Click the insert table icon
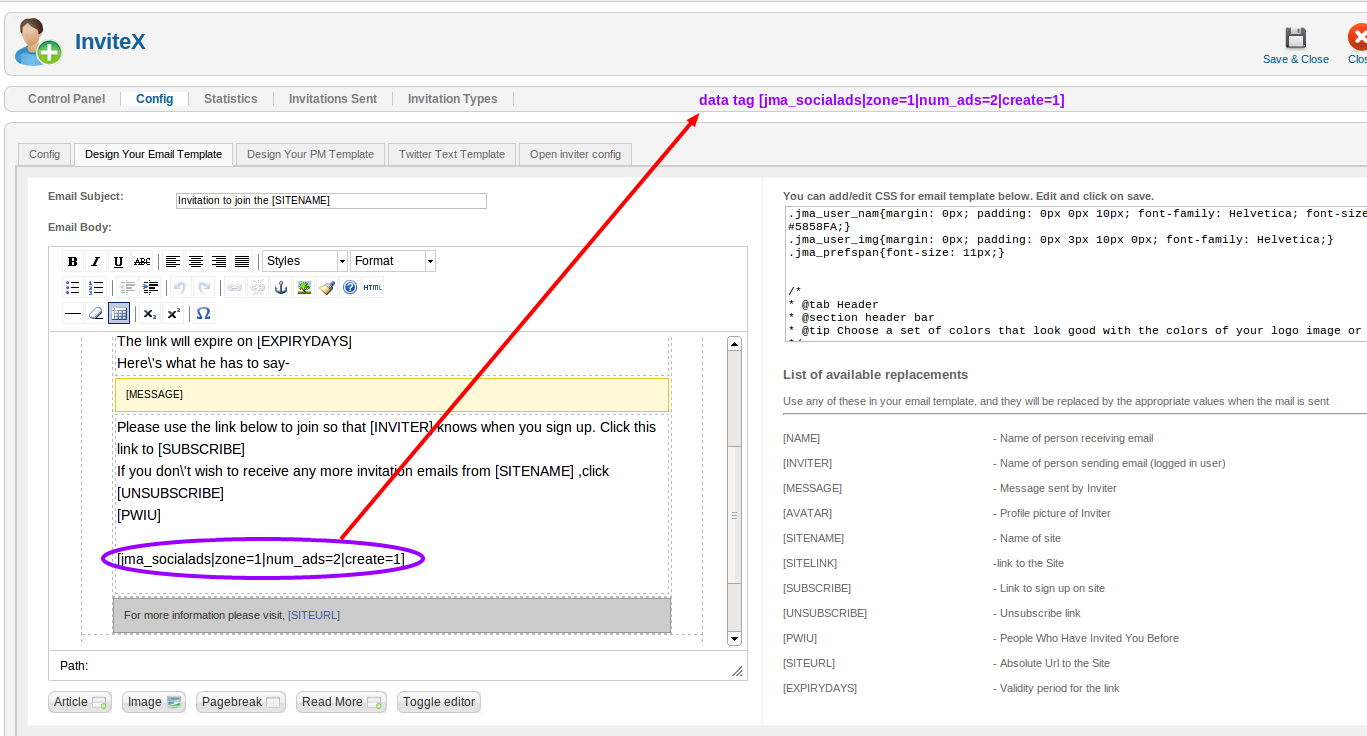1367x736 pixels. [x=119, y=314]
